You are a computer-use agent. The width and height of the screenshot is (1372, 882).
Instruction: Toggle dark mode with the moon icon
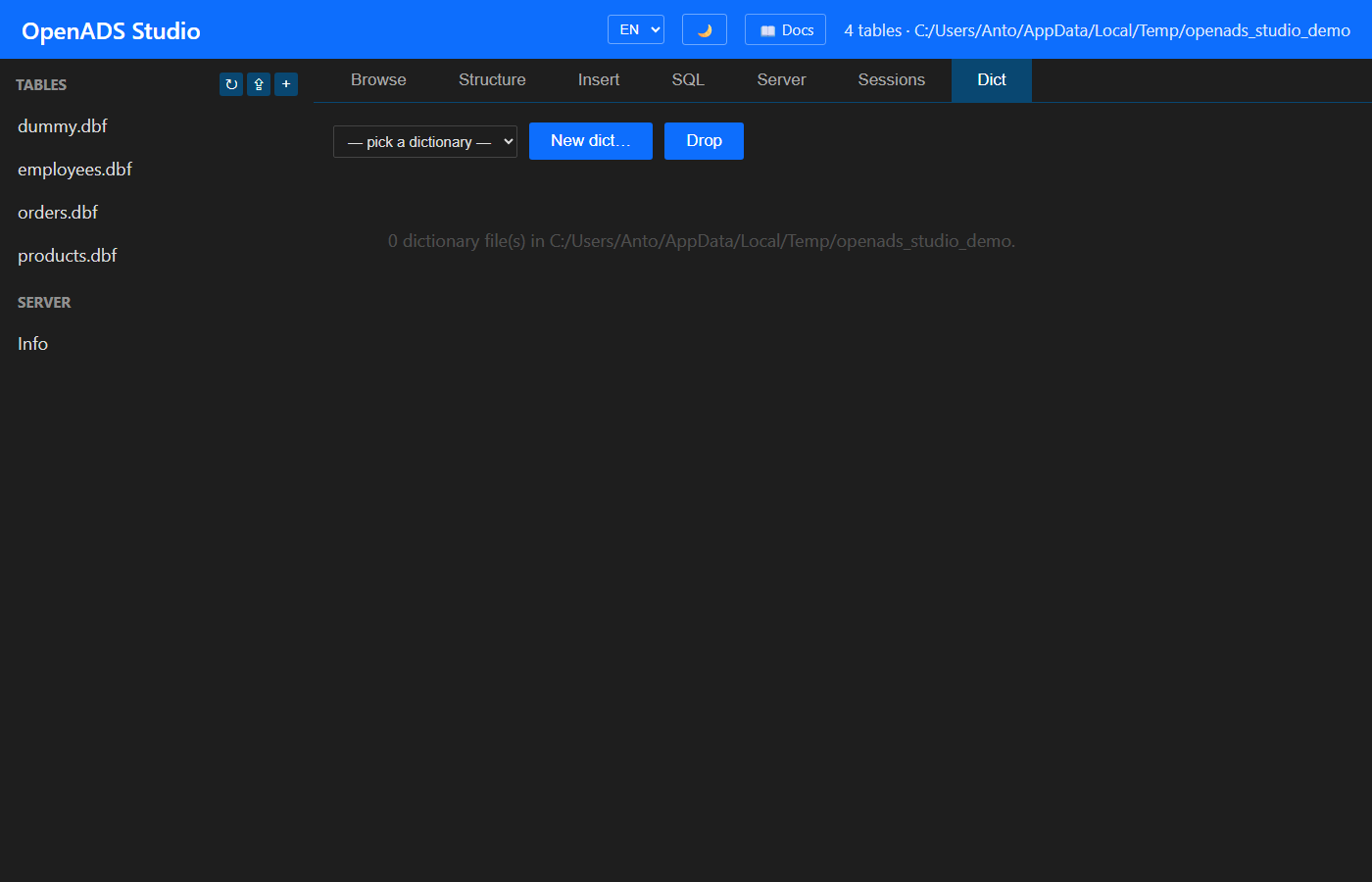point(705,29)
